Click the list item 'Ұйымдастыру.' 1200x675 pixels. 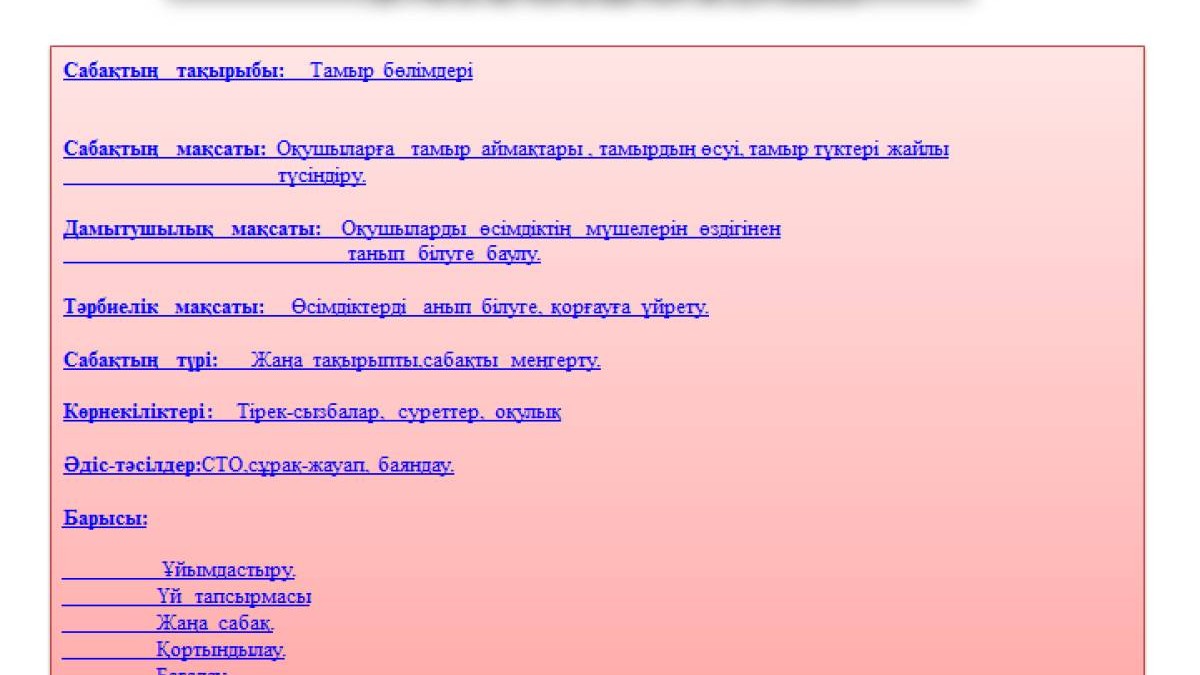point(228,571)
